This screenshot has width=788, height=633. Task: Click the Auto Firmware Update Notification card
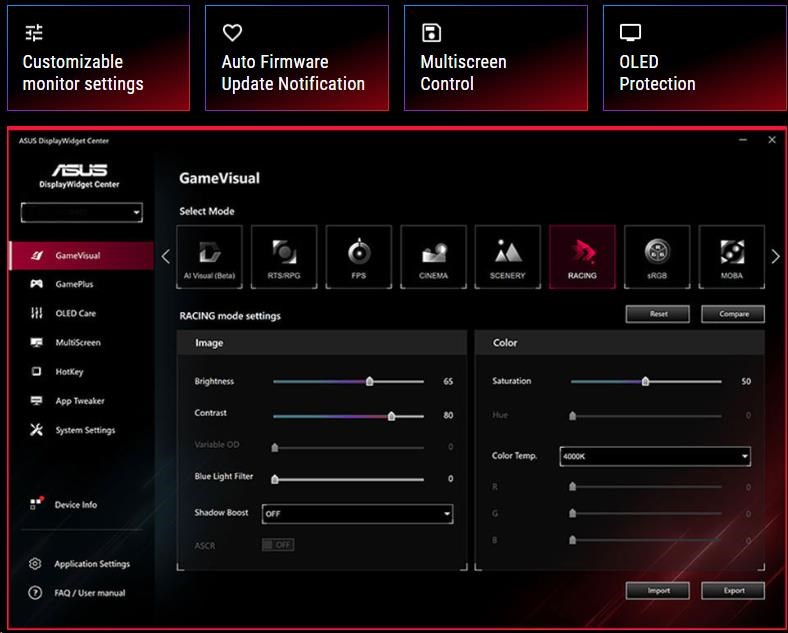coord(297,58)
